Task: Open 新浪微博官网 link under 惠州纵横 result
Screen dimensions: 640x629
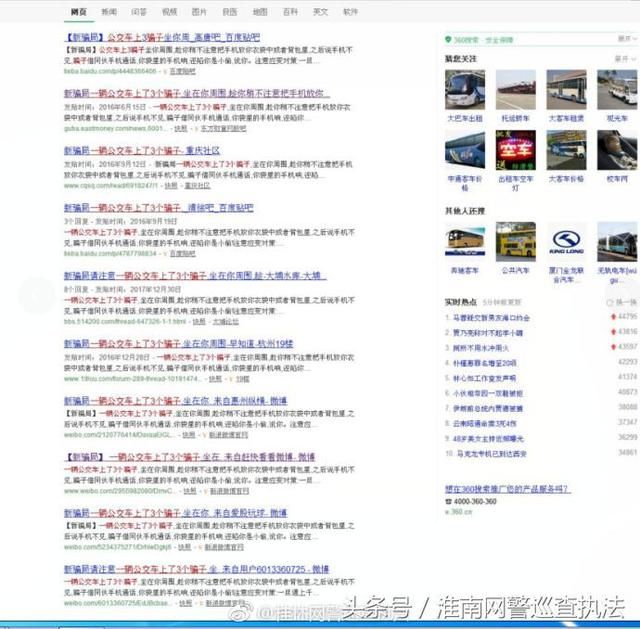Action: [x=229, y=436]
